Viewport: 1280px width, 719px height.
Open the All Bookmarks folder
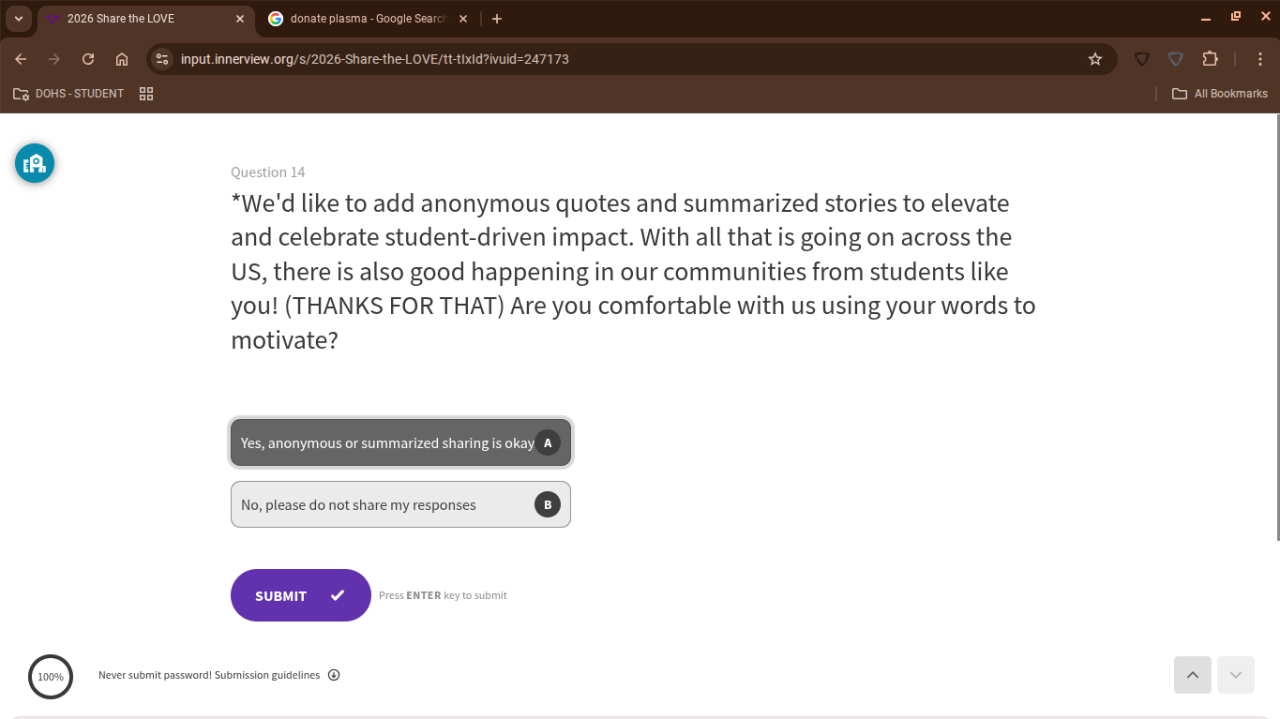point(1220,94)
